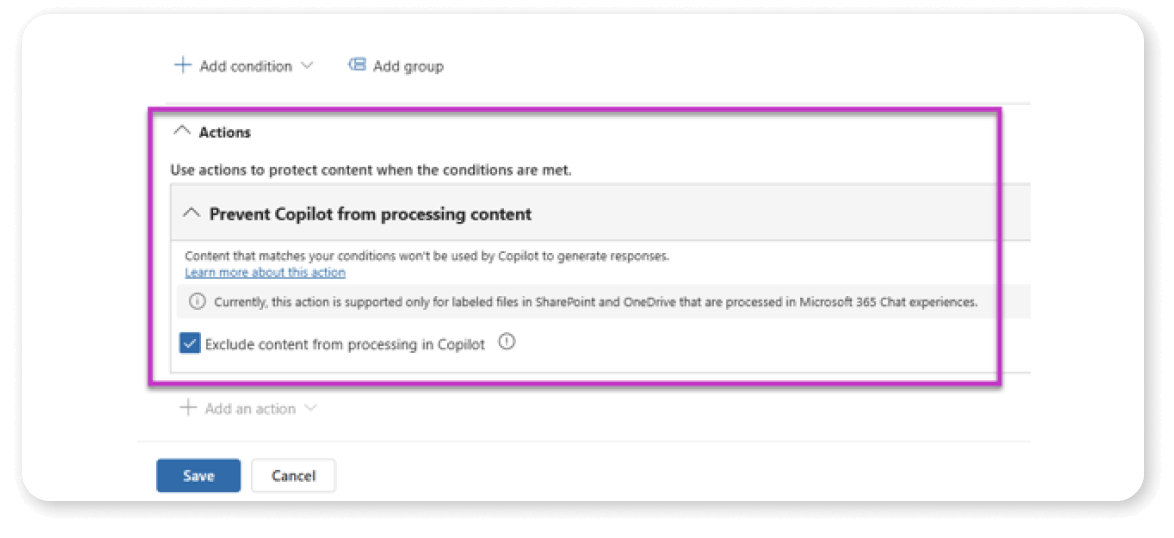1174x538 pixels.
Task: Click the SharePoint and OneDrive support notice text
Action: click(x=596, y=303)
